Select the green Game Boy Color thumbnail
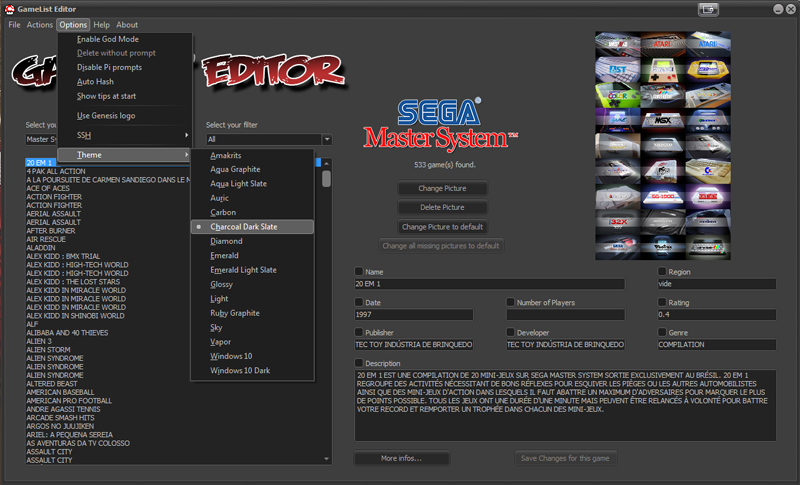The height and width of the screenshot is (485, 800). click(618, 95)
